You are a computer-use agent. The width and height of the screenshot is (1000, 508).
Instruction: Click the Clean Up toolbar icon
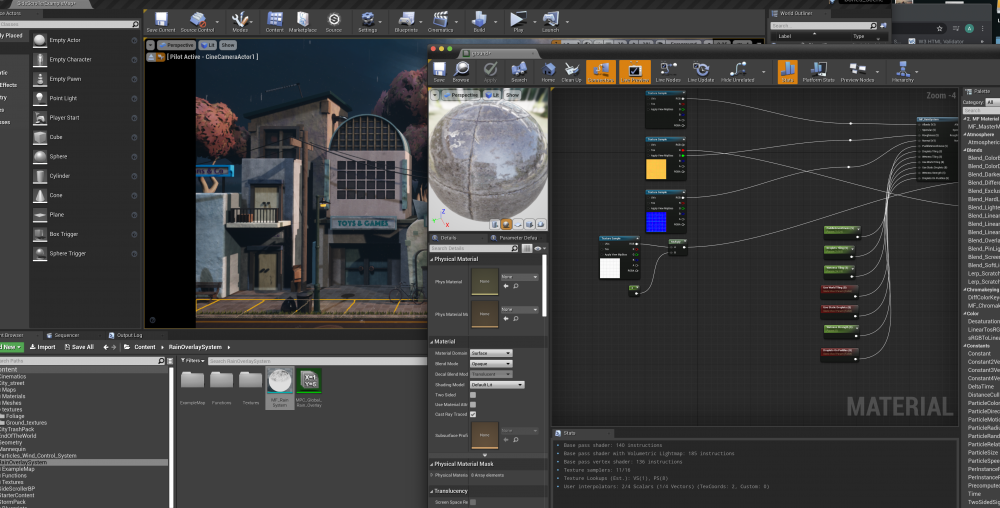(x=571, y=71)
